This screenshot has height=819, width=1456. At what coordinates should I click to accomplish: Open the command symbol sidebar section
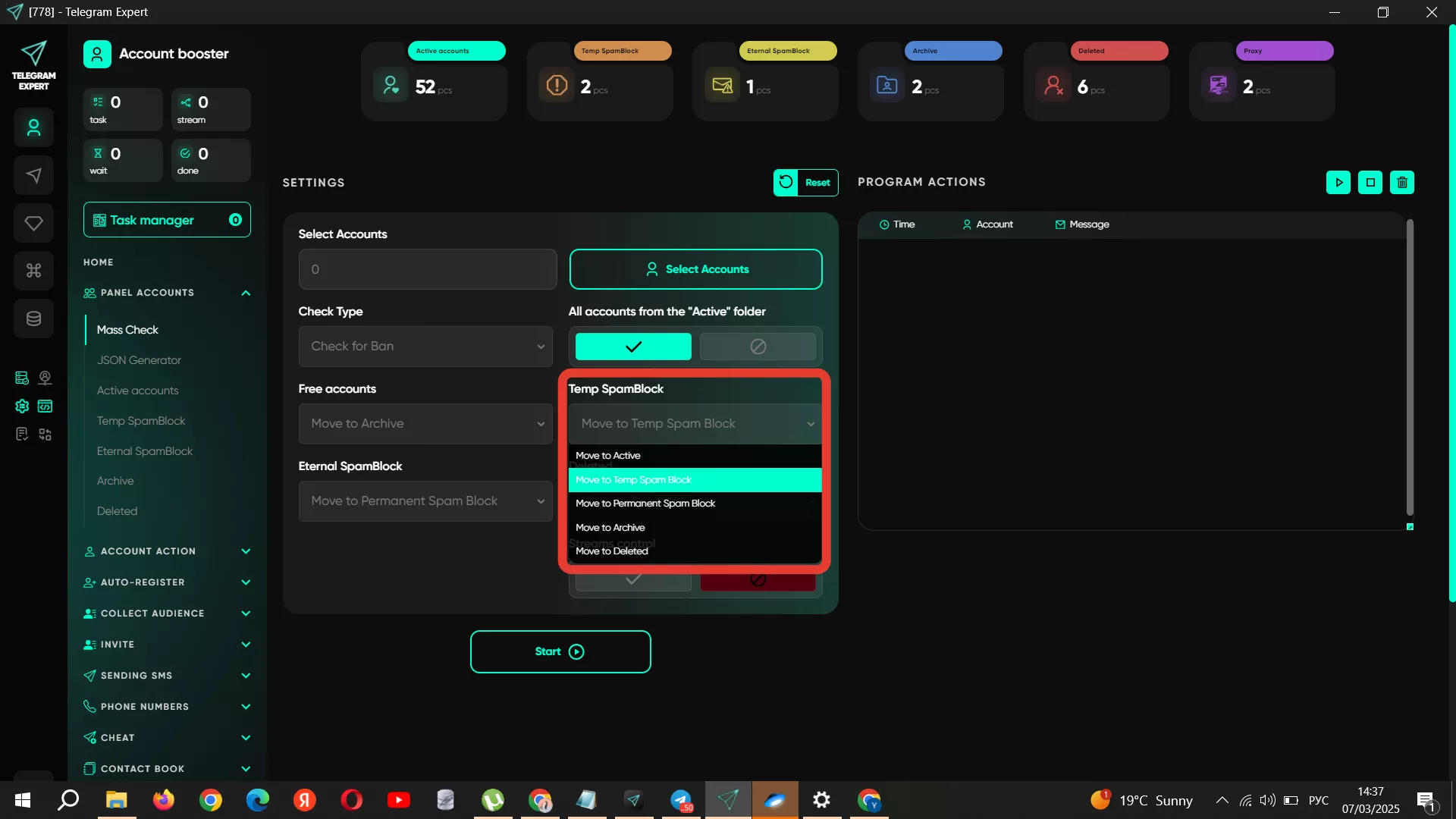(x=33, y=271)
